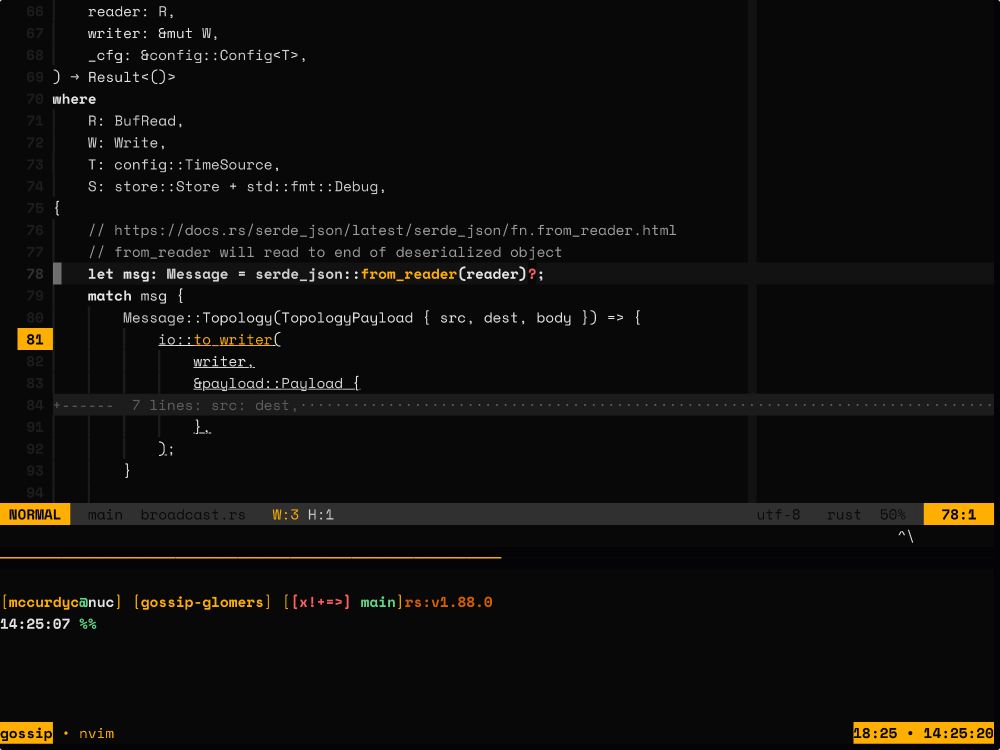This screenshot has height=750, width=1000.
Task: Click 'T: config::TimeSource,' trait bound
Action: 184,165
